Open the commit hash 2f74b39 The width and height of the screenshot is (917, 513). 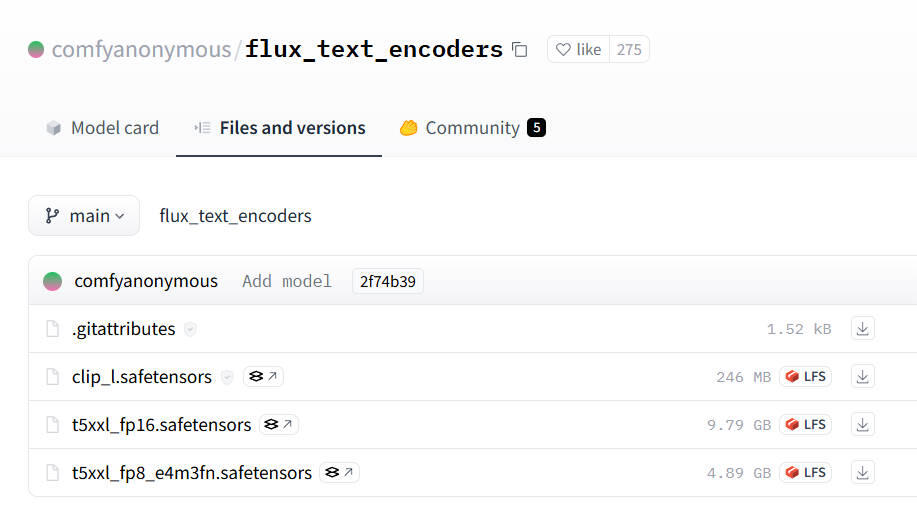click(x=387, y=281)
